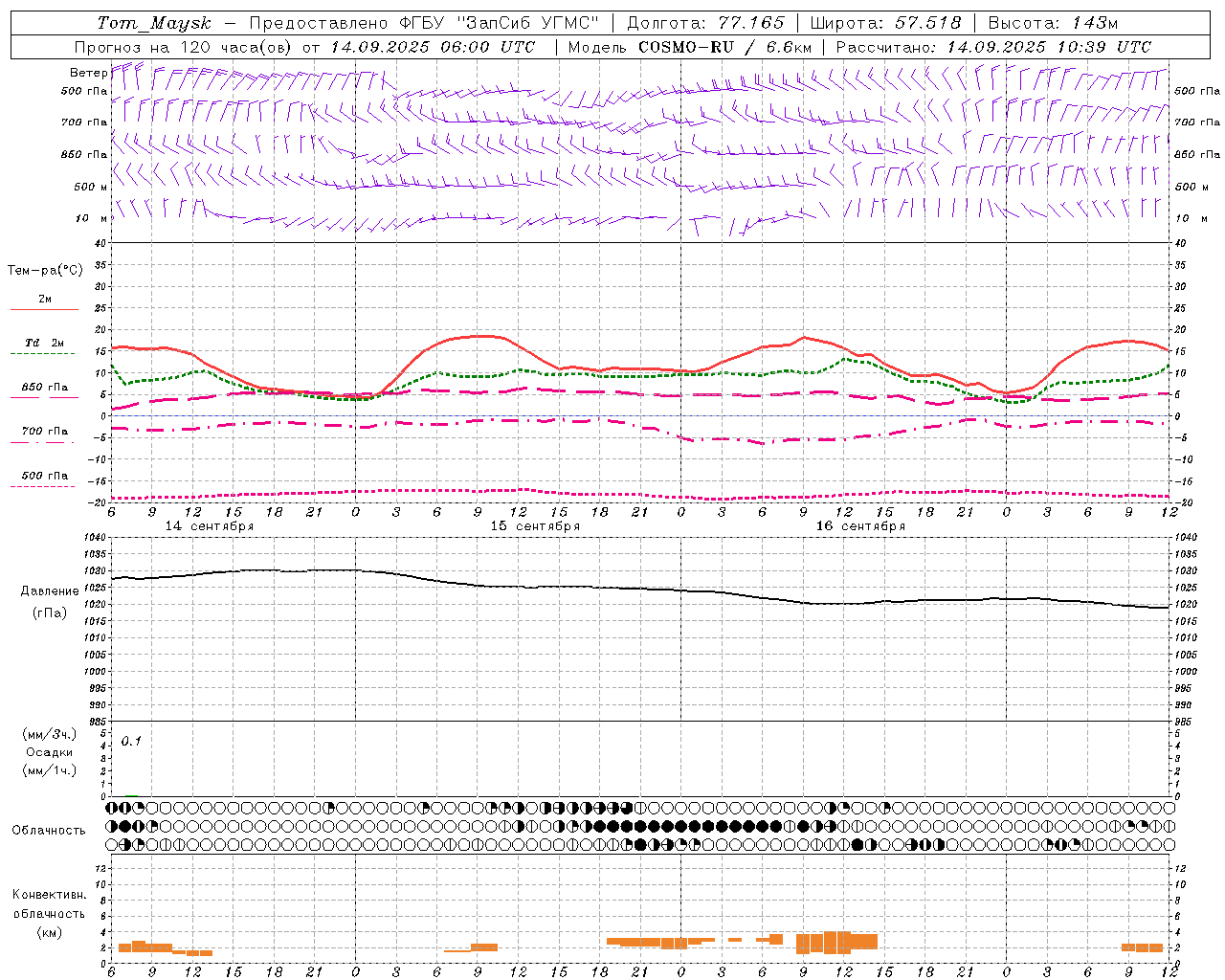1225x980 pixels.
Task: Click the Давление panel label
Action: coord(50,591)
